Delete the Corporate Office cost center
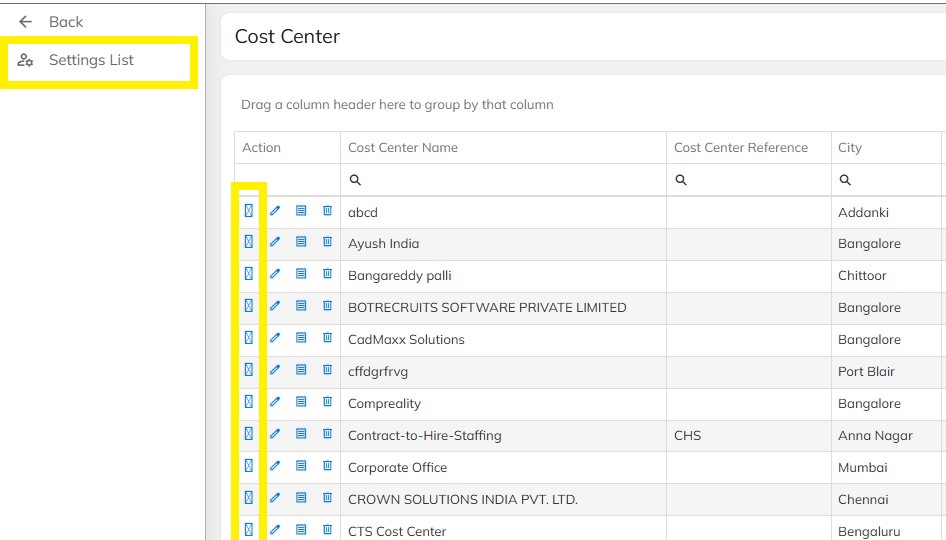This screenshot has height=540, width=946. coord(327,467)
